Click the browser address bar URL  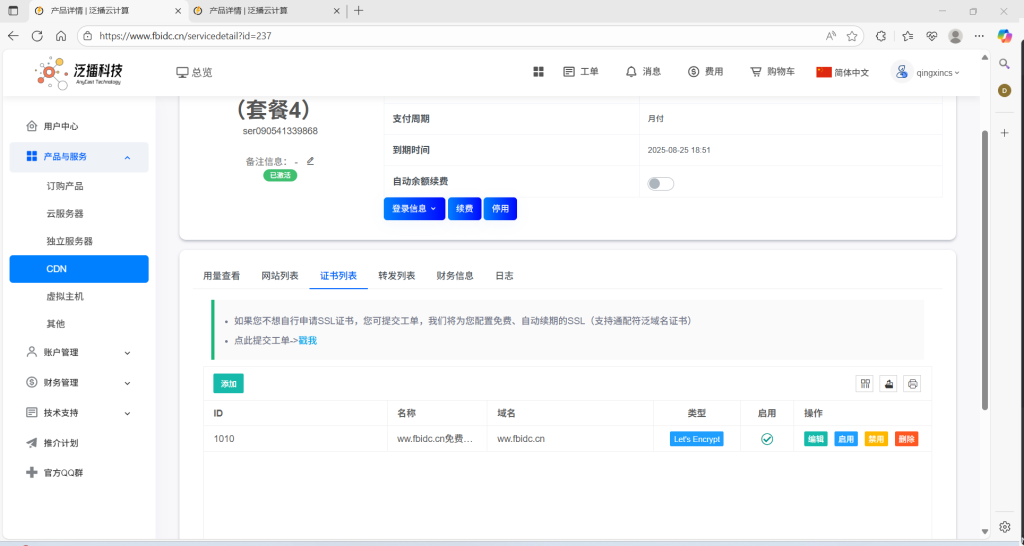tap(185, 36)
